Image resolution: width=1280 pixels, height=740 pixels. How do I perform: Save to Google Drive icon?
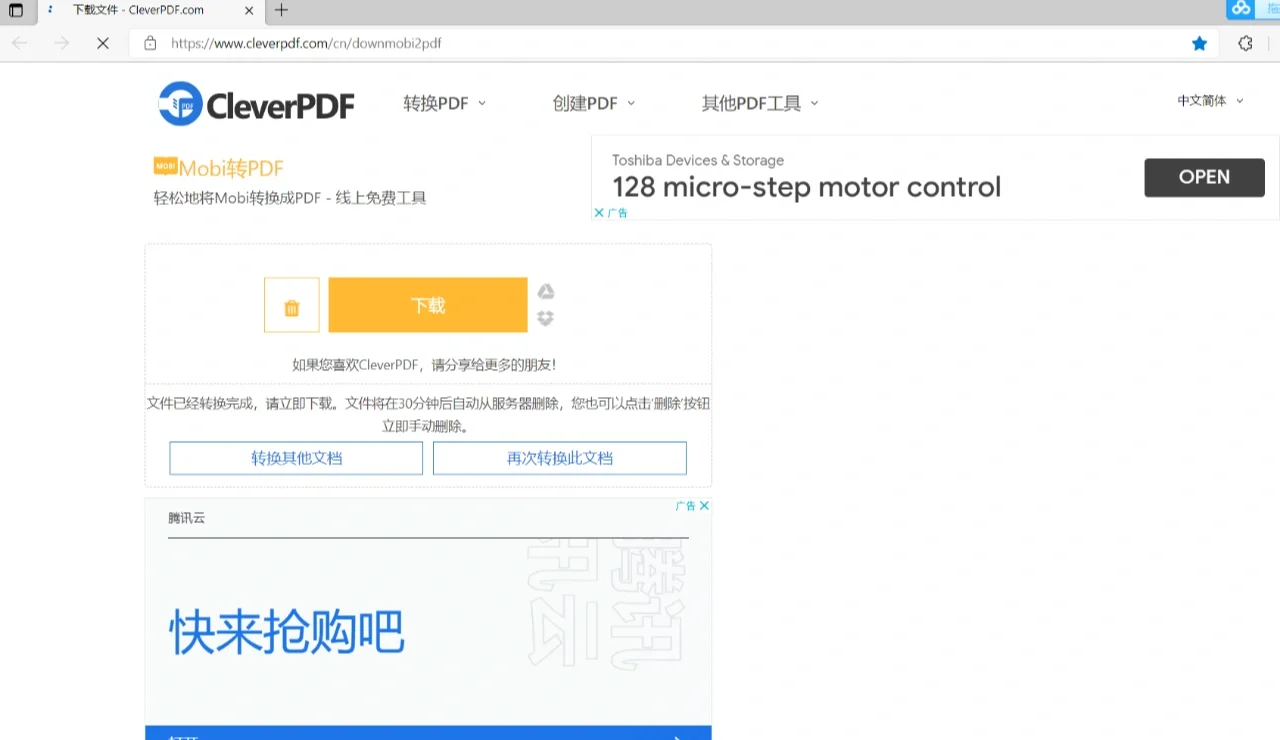pos(546,292)
